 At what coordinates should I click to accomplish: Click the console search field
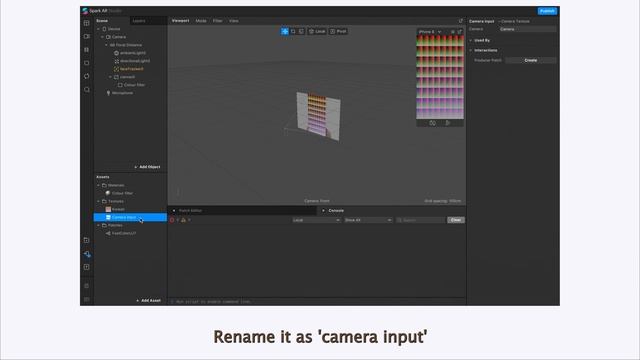421,220
